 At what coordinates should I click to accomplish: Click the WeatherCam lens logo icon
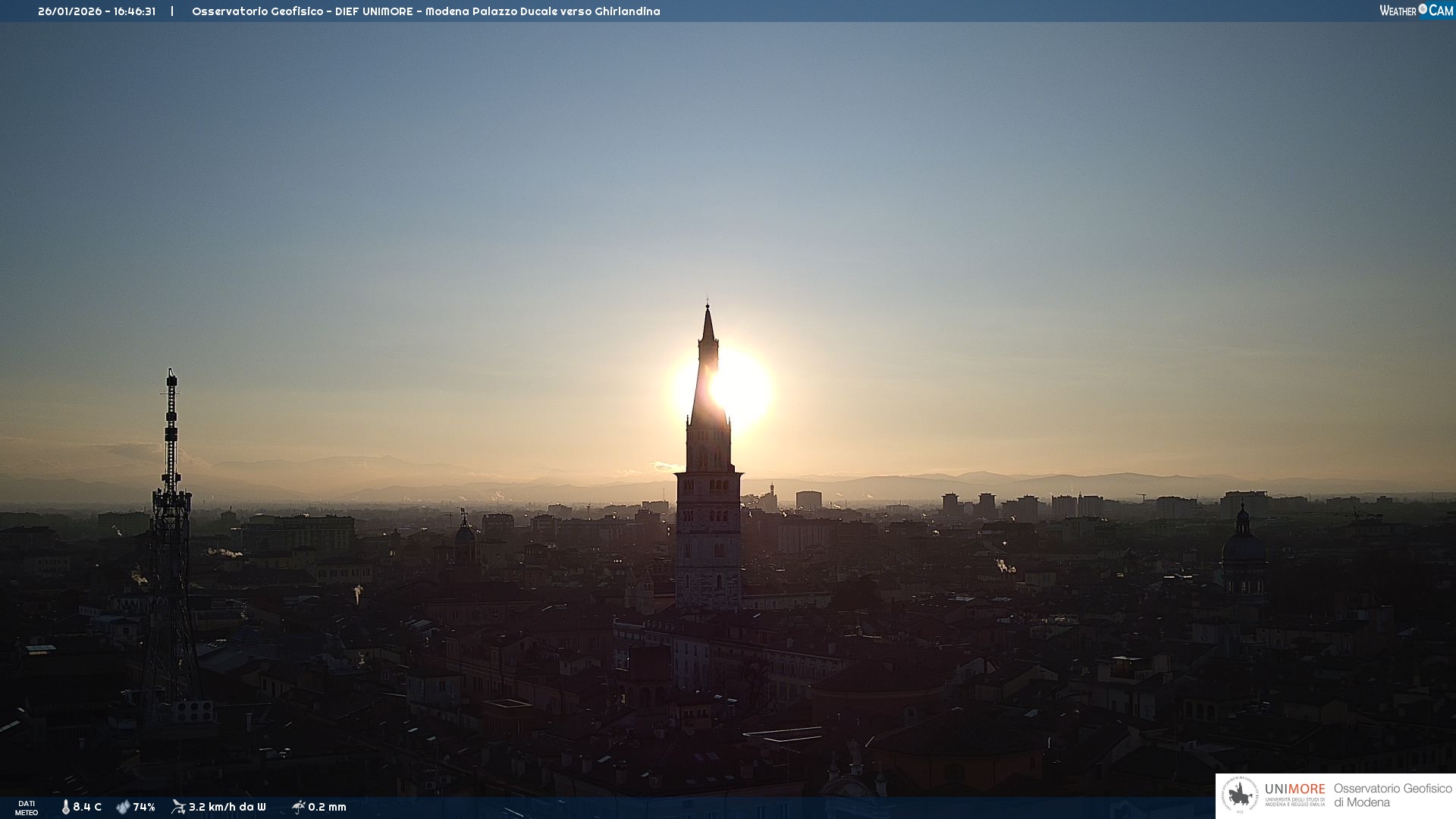pyautogui.click(x=1423, y=9)
